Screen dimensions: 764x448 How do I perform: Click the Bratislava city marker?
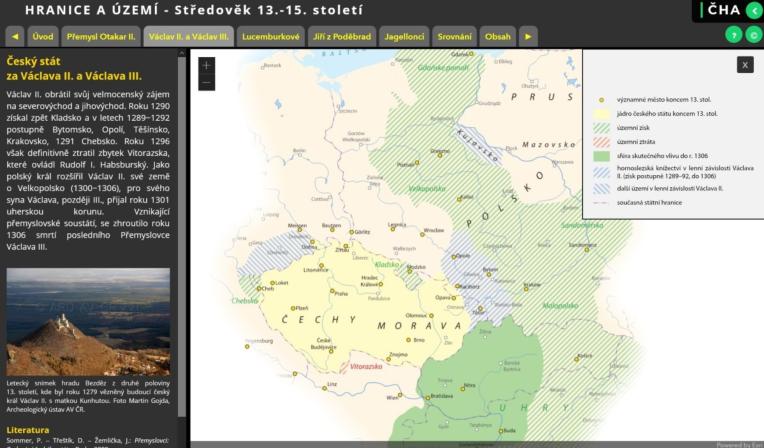pyautogui.click(x=428, y=398)
